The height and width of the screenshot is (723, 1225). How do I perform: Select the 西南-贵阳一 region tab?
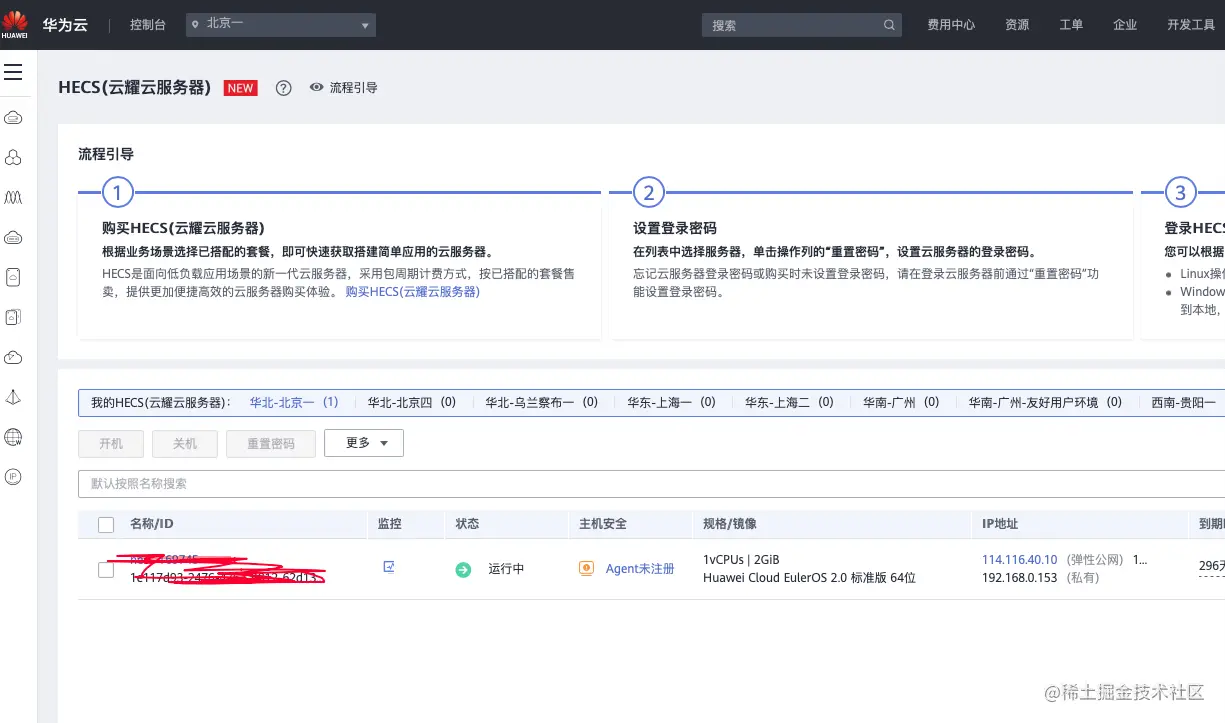(x=1184, y=402)
